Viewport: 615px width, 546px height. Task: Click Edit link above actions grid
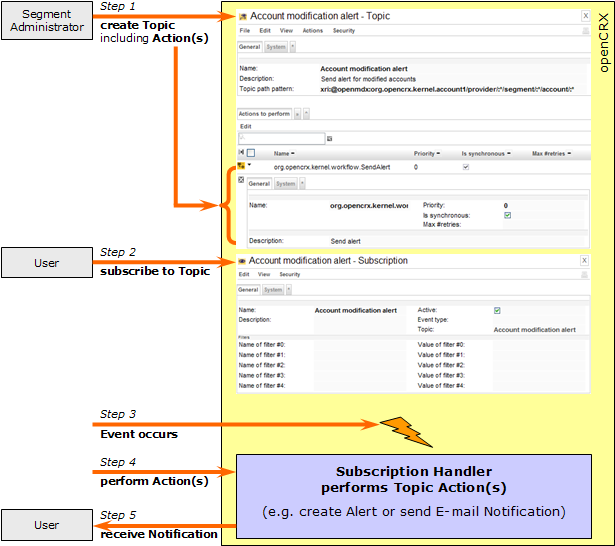246,126
